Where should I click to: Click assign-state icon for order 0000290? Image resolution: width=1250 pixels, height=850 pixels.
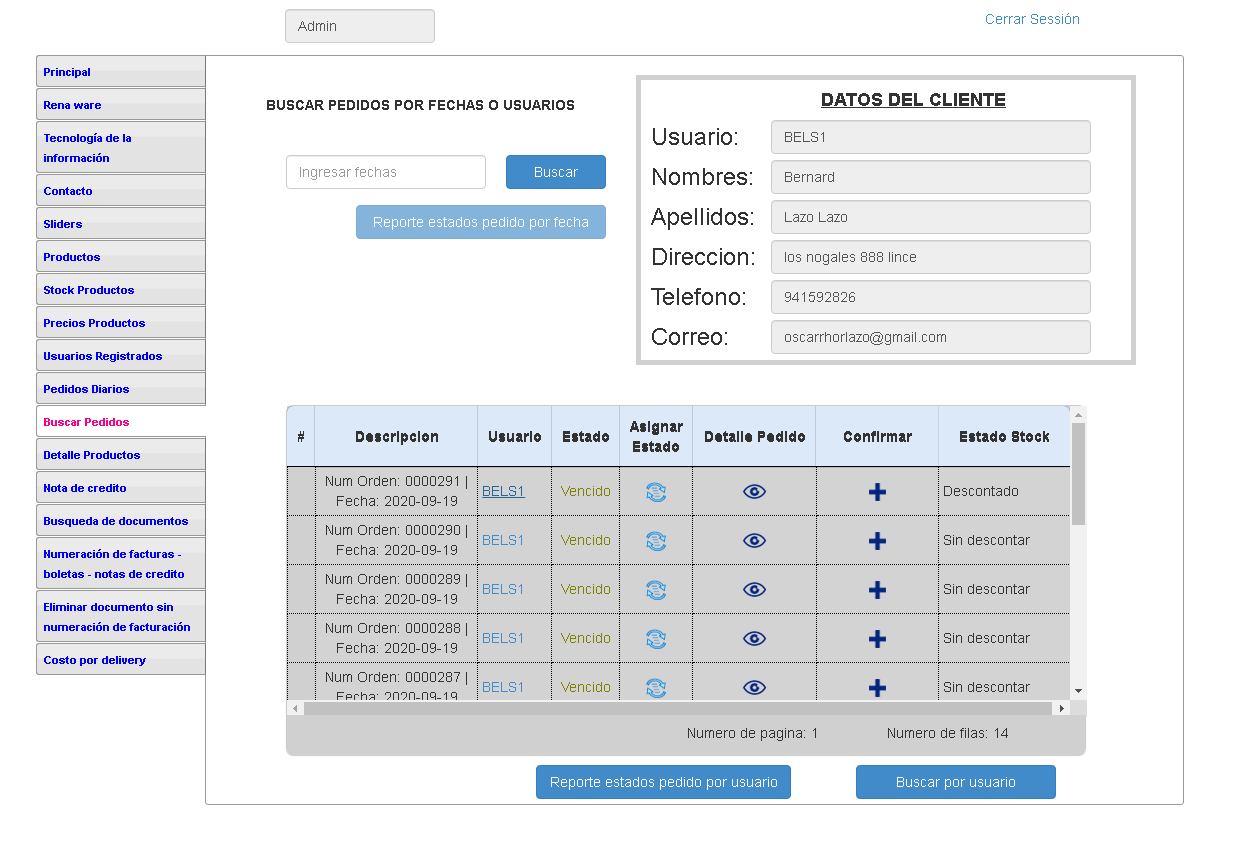click(656, 541)
